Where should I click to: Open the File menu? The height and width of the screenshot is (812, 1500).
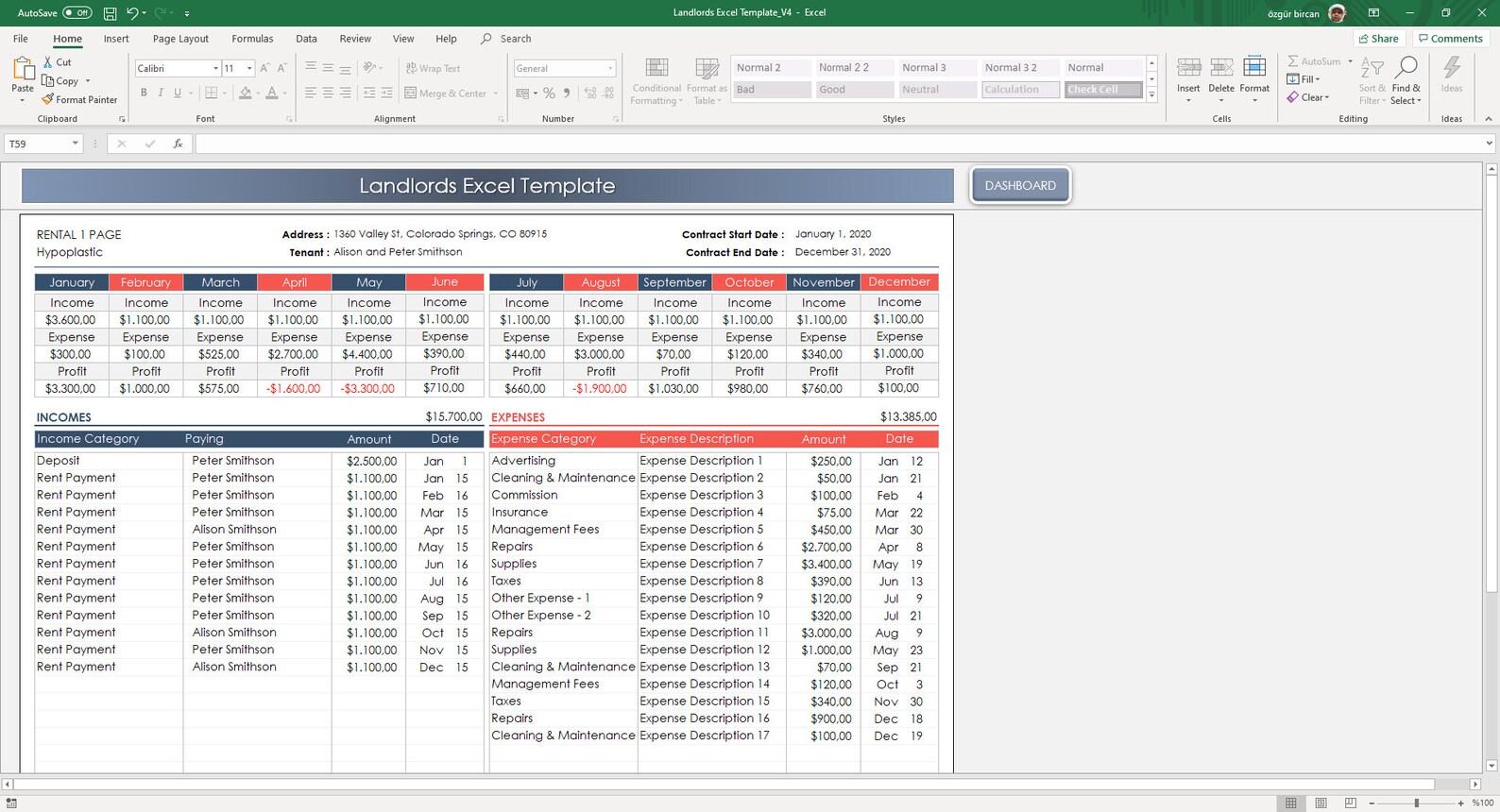(x=21, y=39)
